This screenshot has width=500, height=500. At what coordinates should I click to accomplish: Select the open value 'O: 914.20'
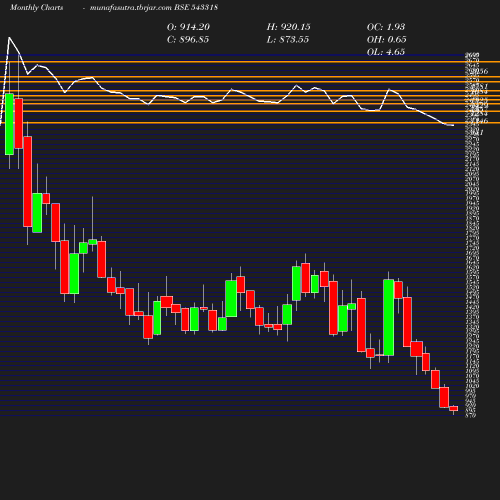click(188, 27)
